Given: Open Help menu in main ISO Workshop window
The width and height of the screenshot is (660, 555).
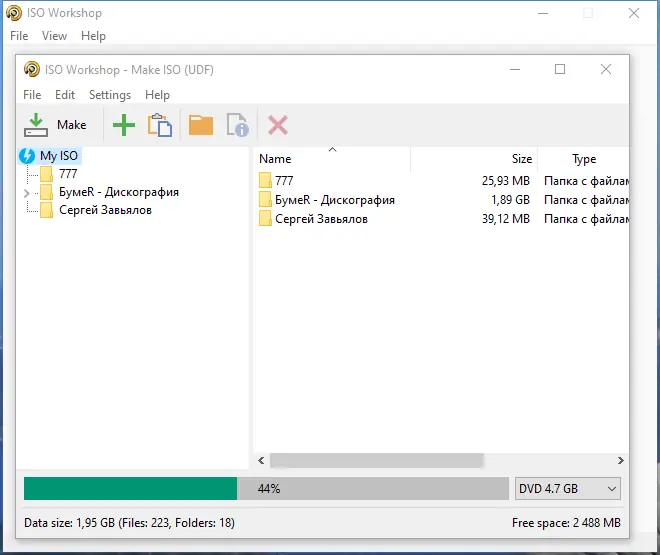Looking at the screenshot, I should tap(93, 36).
